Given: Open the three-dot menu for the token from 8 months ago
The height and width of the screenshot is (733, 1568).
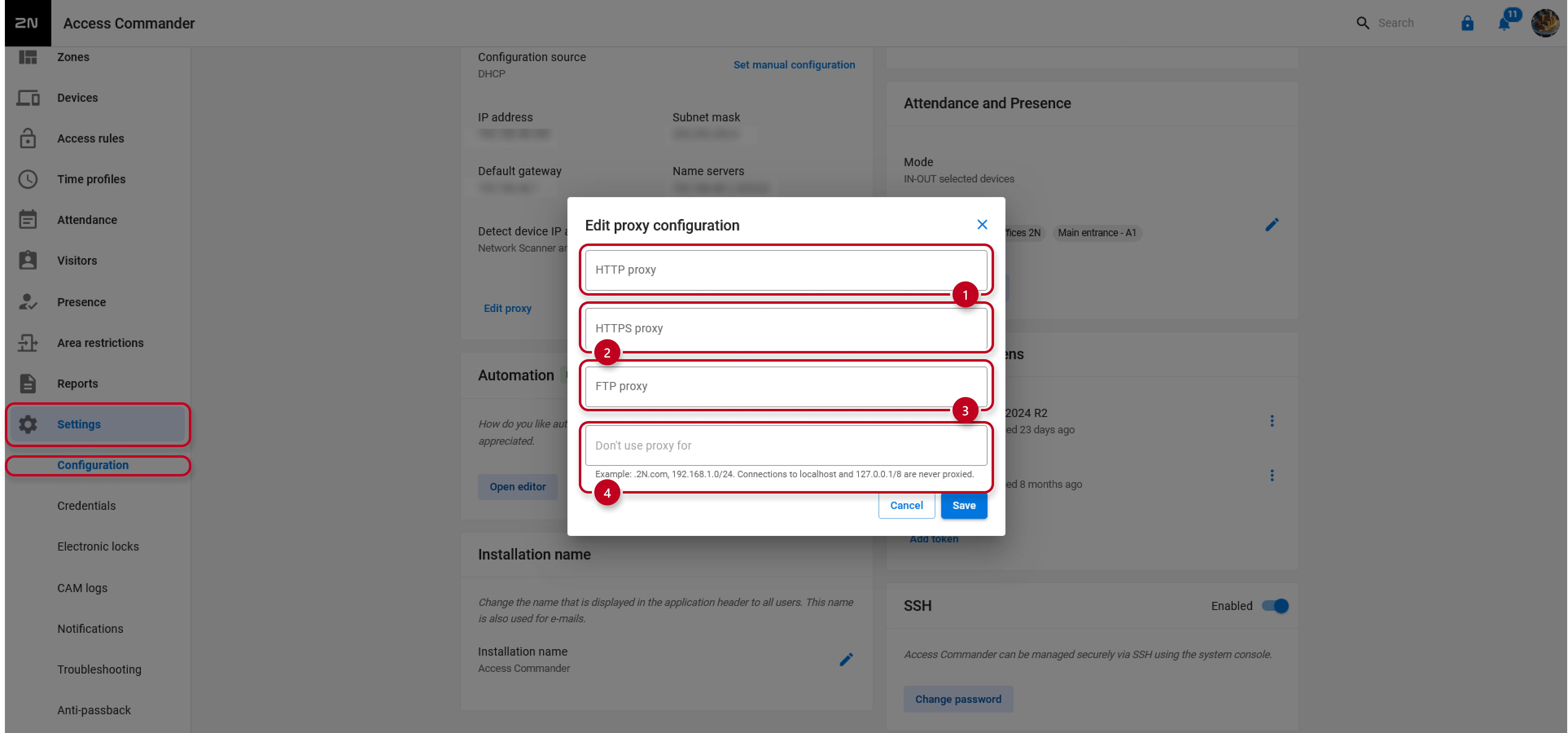Looking at the screenshot, I should (x=1272, y=475).
